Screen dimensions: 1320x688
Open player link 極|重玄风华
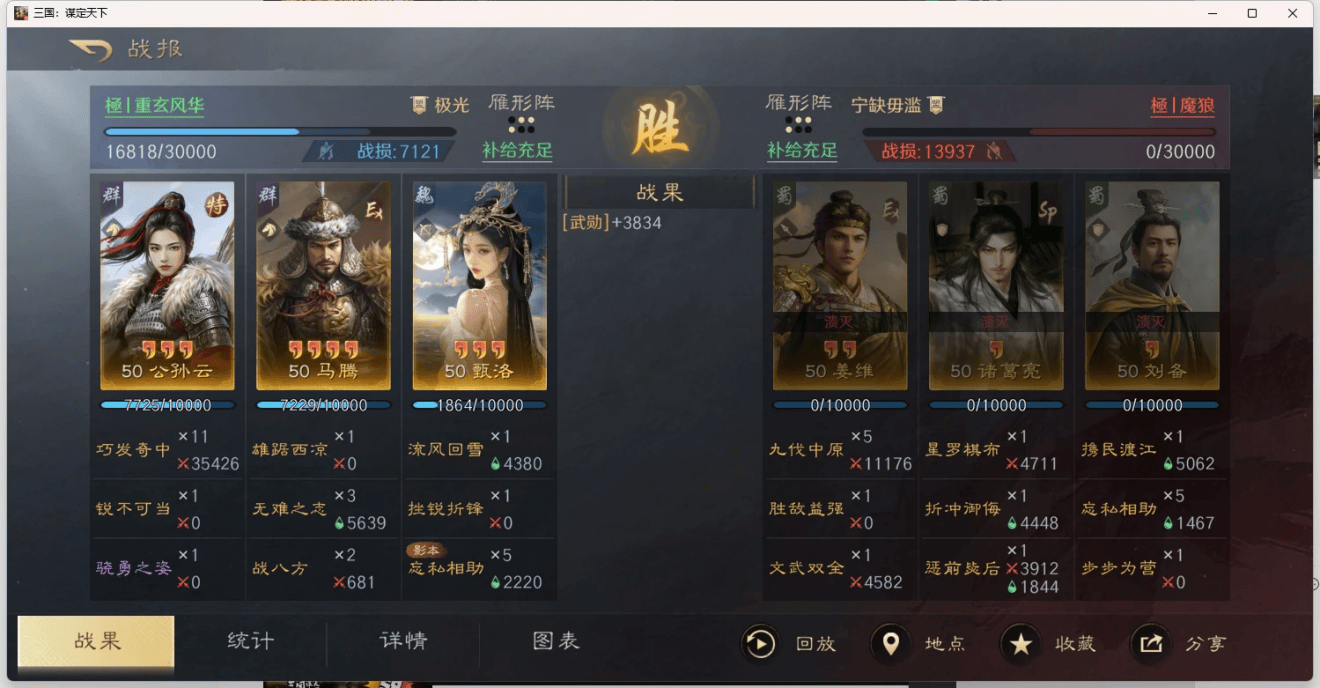click(x=155, y=106)
